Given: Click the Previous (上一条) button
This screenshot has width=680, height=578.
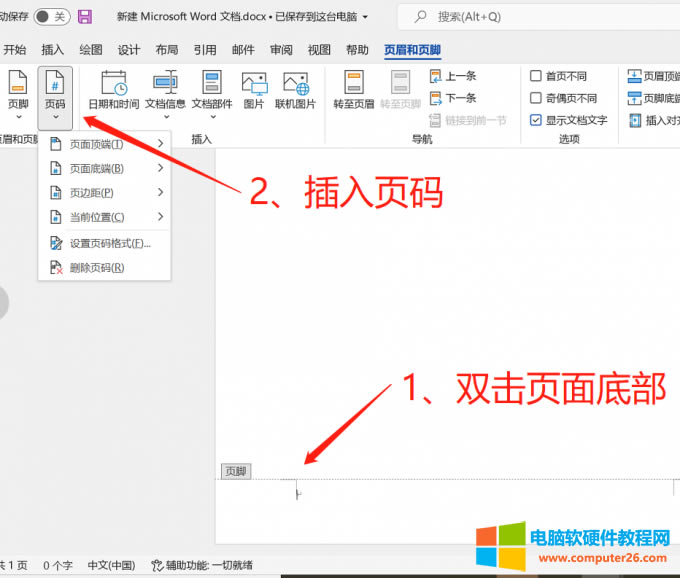Looking at the screenshot, I should click(453, 76).
